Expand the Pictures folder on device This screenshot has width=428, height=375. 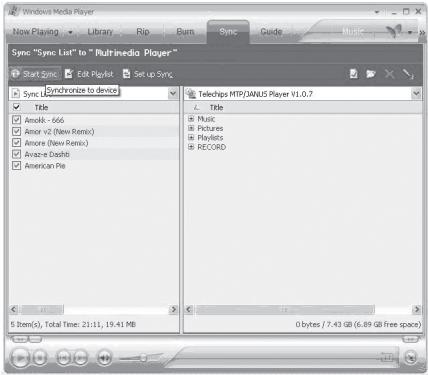pyautogui.click(x=191, y=128)
